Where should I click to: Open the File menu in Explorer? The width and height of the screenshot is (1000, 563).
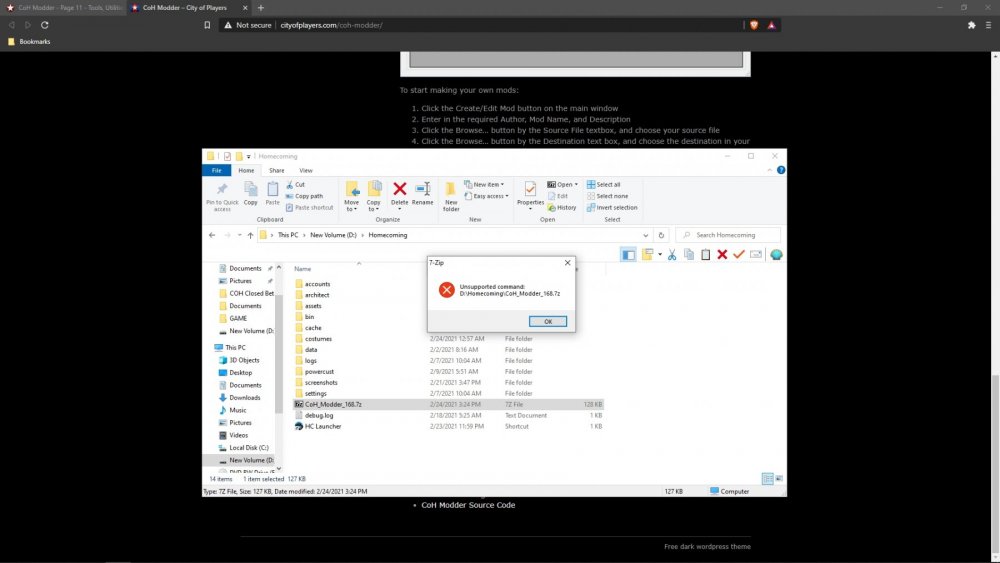coord(217,171)
